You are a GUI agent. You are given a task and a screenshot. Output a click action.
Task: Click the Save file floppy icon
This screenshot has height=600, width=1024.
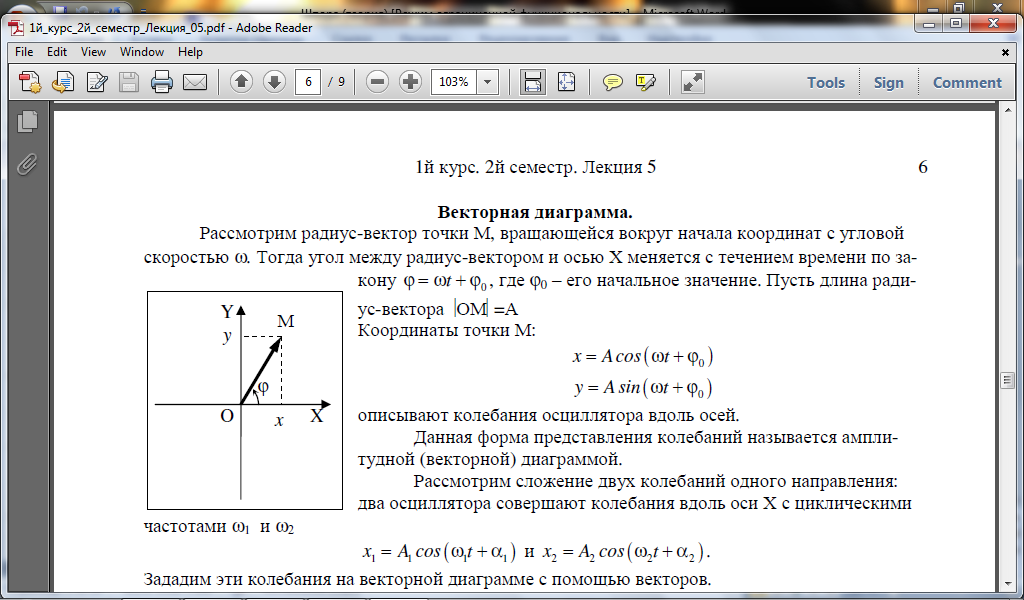pos(129,82)
